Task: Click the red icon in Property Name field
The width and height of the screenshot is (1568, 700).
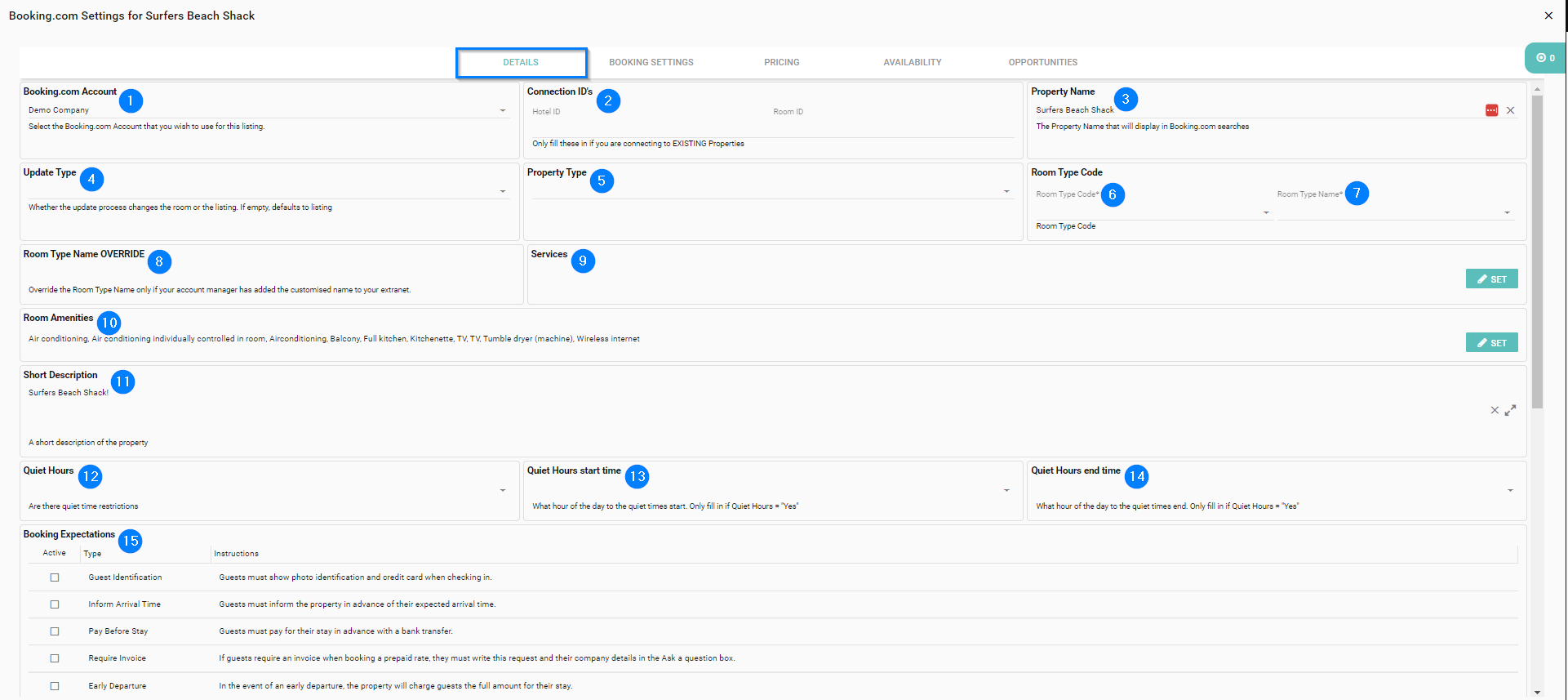Action: (1491, 110)
